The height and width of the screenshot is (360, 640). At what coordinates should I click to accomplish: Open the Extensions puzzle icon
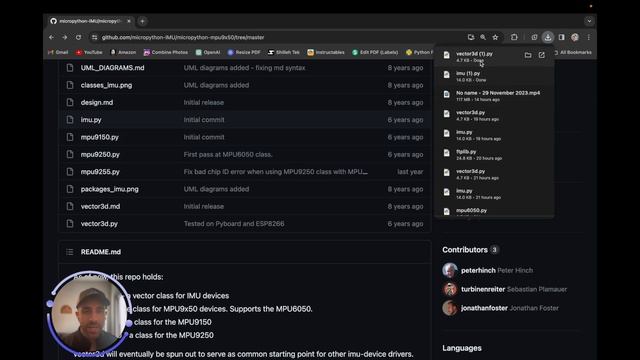[x=514, y=37]
